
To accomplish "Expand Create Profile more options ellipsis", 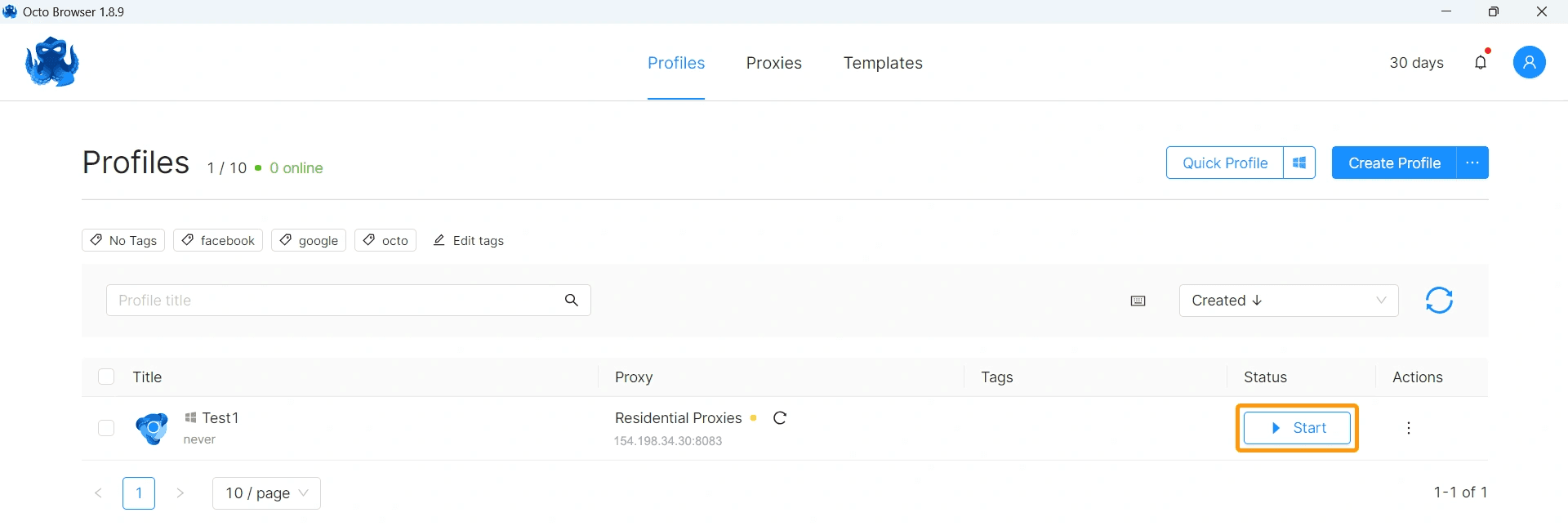I will tap(1472, 163).
